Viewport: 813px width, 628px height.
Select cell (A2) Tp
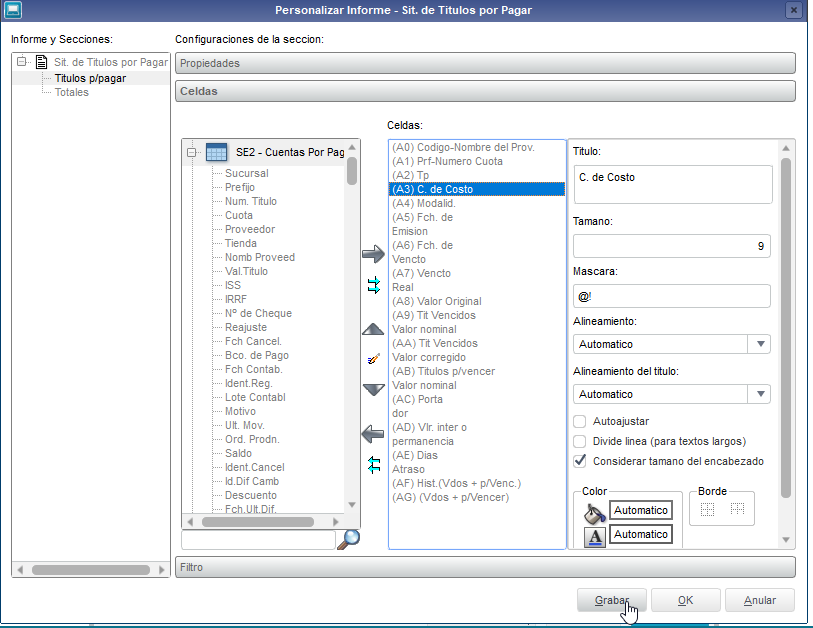(476, 175)
